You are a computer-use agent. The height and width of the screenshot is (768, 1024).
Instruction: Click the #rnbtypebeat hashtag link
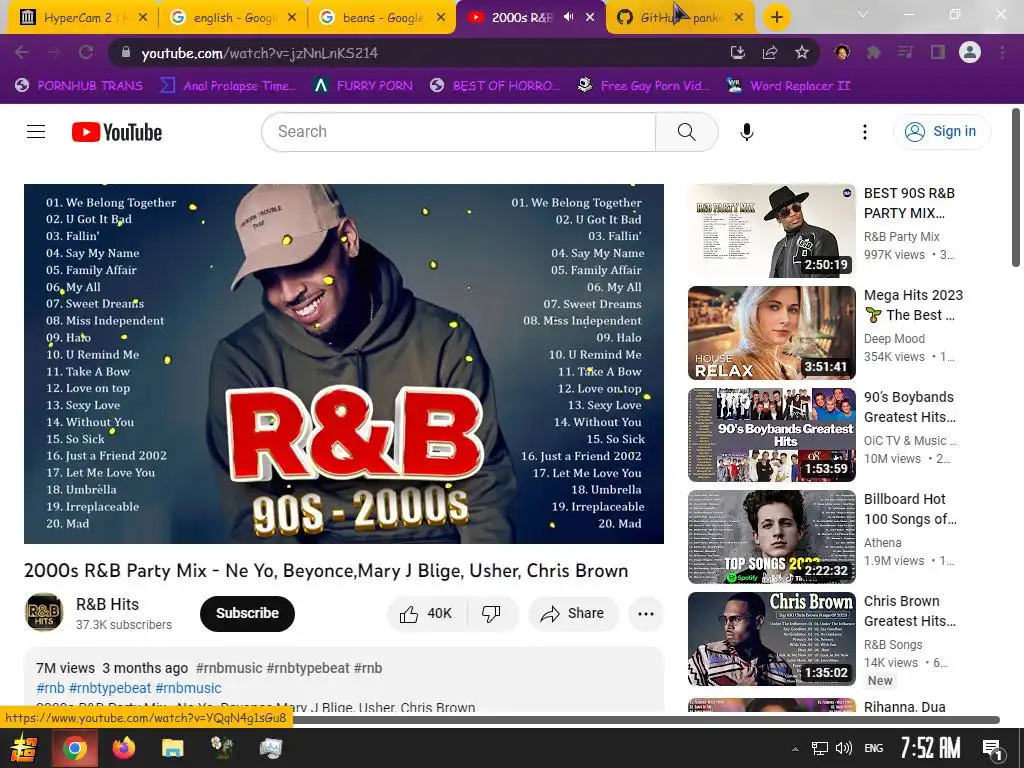coord(110,688)
